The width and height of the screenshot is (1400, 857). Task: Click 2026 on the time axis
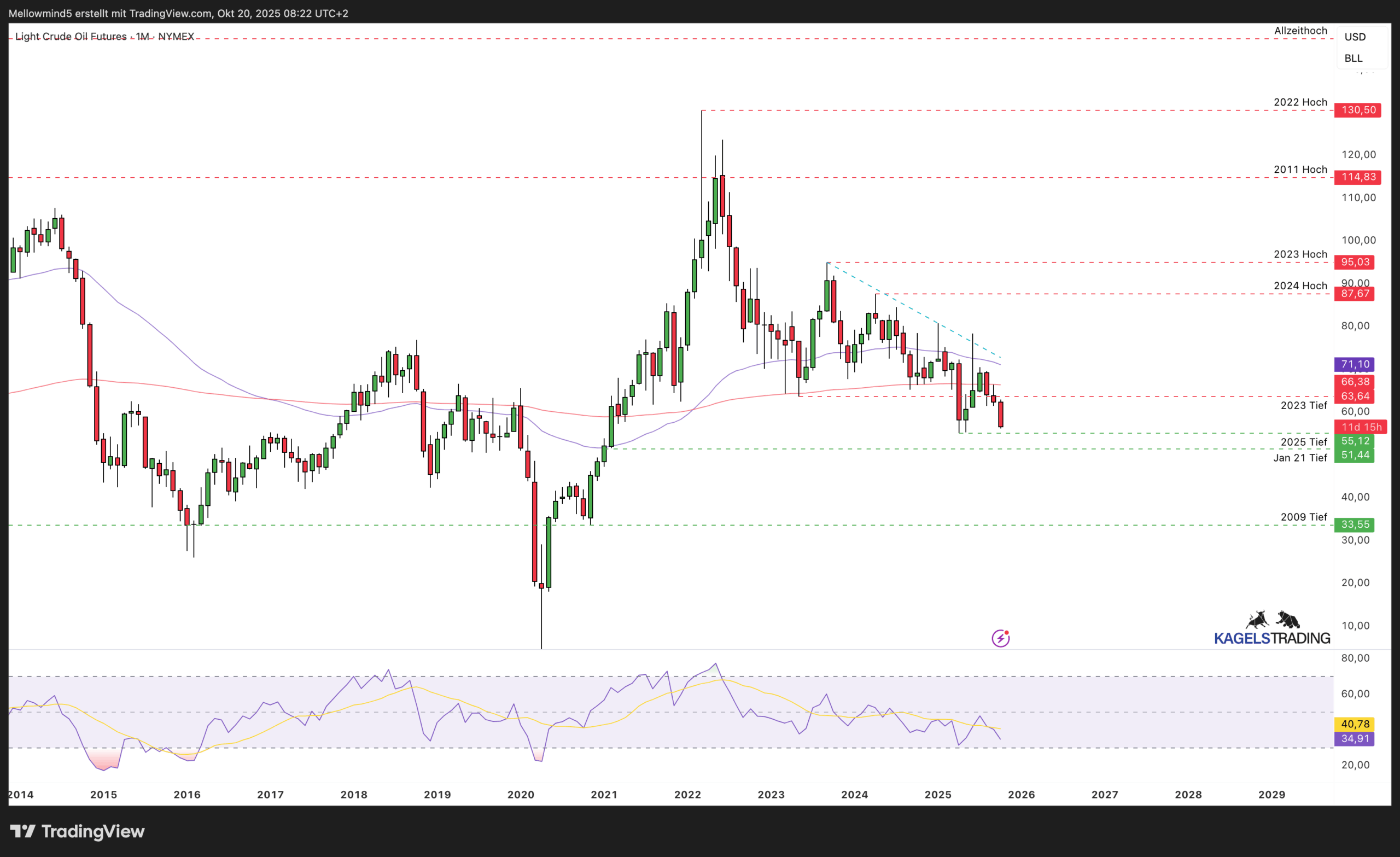pos(1021,795)
